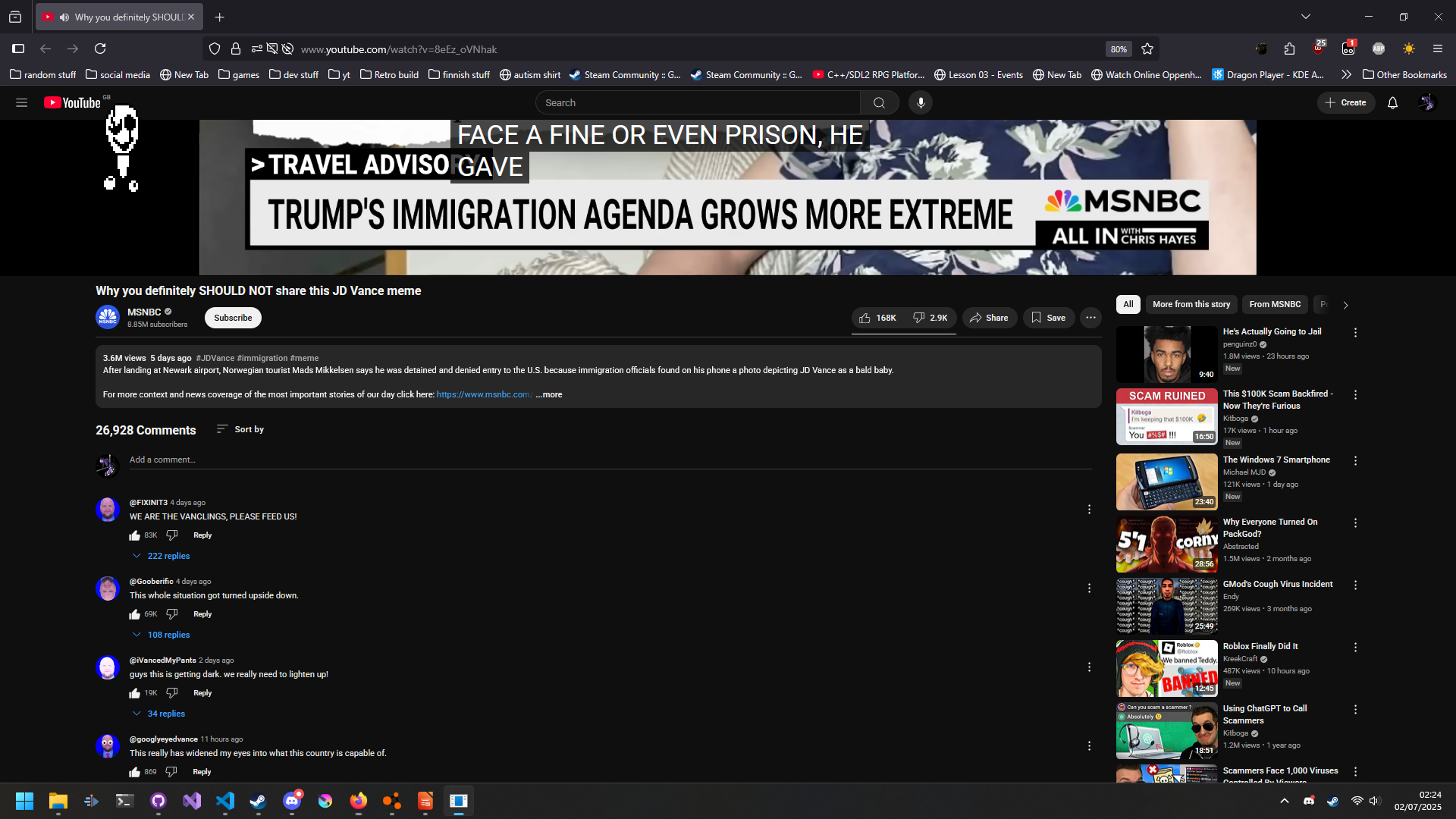Image resolution: width=1456 pixels, height=819 pixels.
Task: Open the browser application menu
Action: [x=1437, y=49]
